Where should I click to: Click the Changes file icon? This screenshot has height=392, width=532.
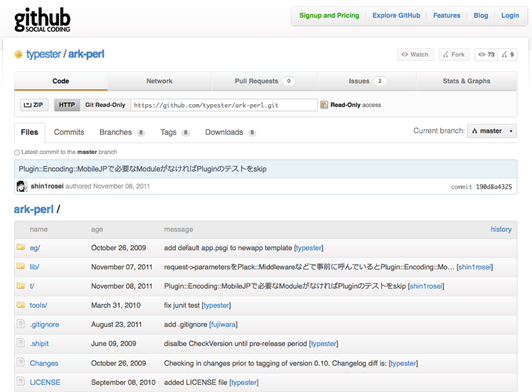point(21,362)
